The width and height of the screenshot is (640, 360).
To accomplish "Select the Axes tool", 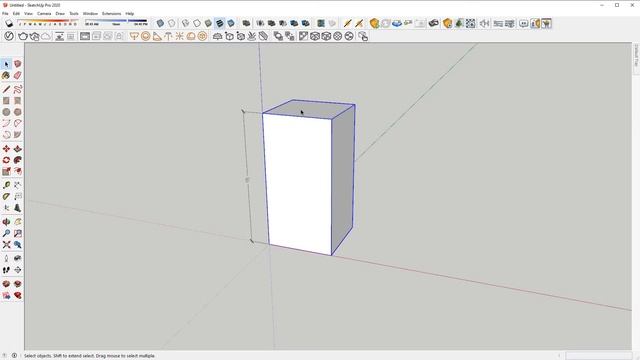I will click(6, 208).
